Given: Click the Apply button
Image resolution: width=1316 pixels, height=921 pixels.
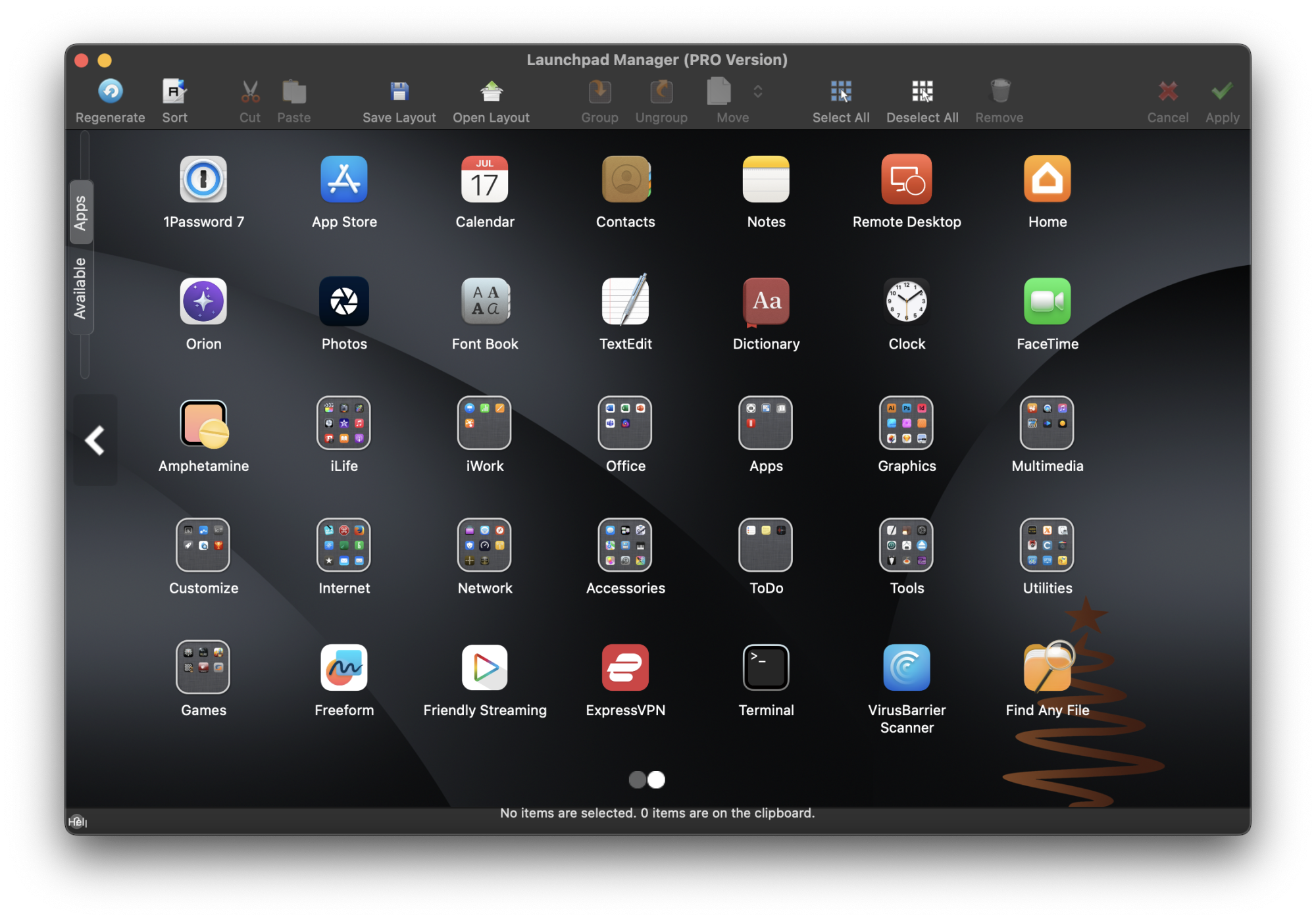Looking at the screenshot, I should pos(1222,92).
